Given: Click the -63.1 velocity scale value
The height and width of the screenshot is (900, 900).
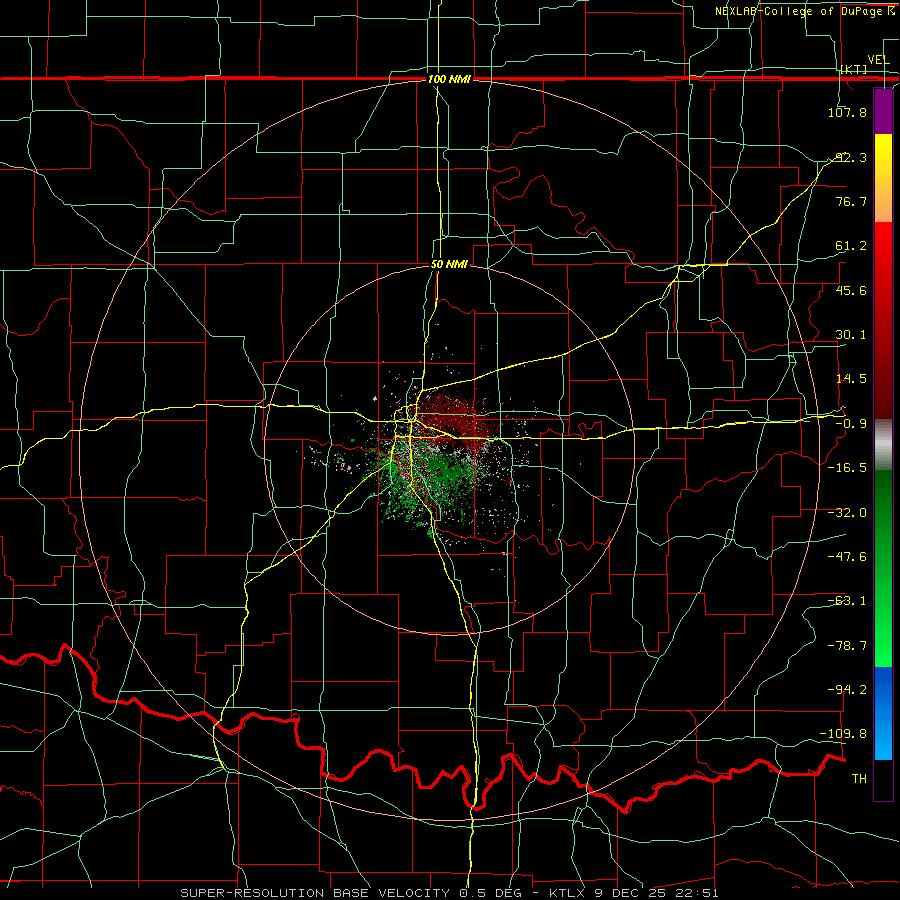Looking at the screenshot, I should [x=847, y=601].
